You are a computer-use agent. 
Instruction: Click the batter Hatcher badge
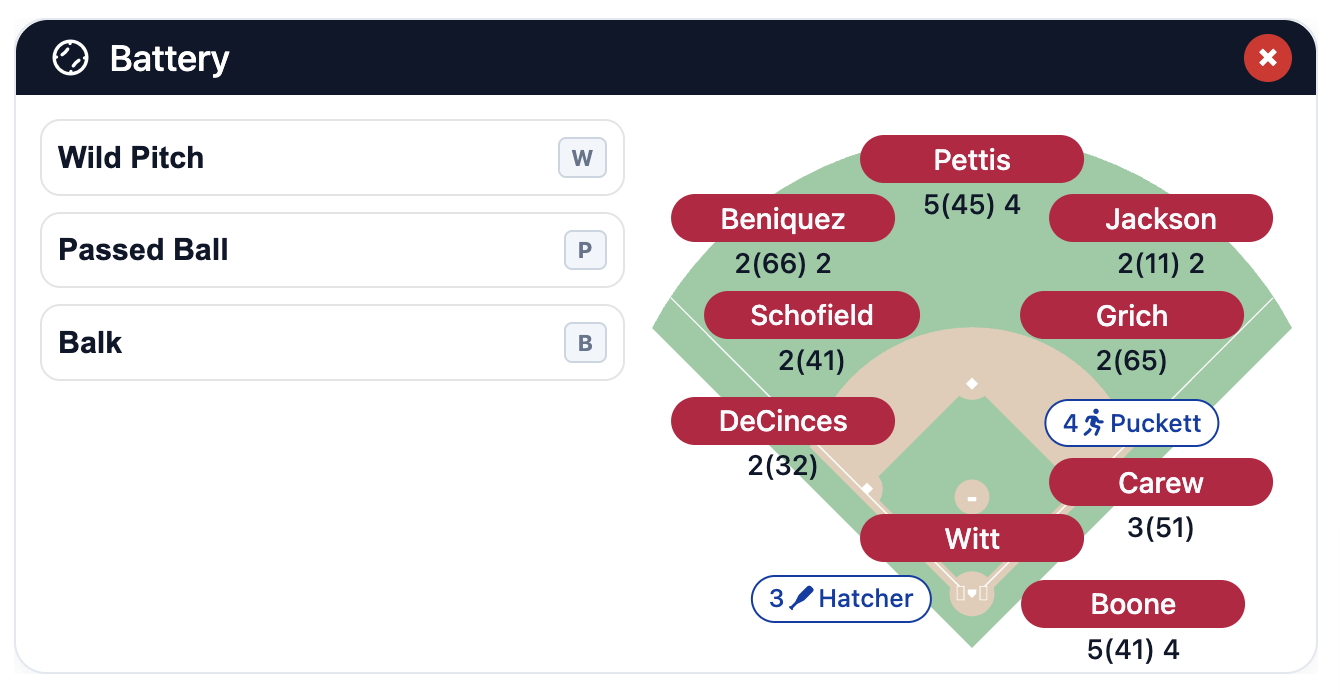point(841,599)
